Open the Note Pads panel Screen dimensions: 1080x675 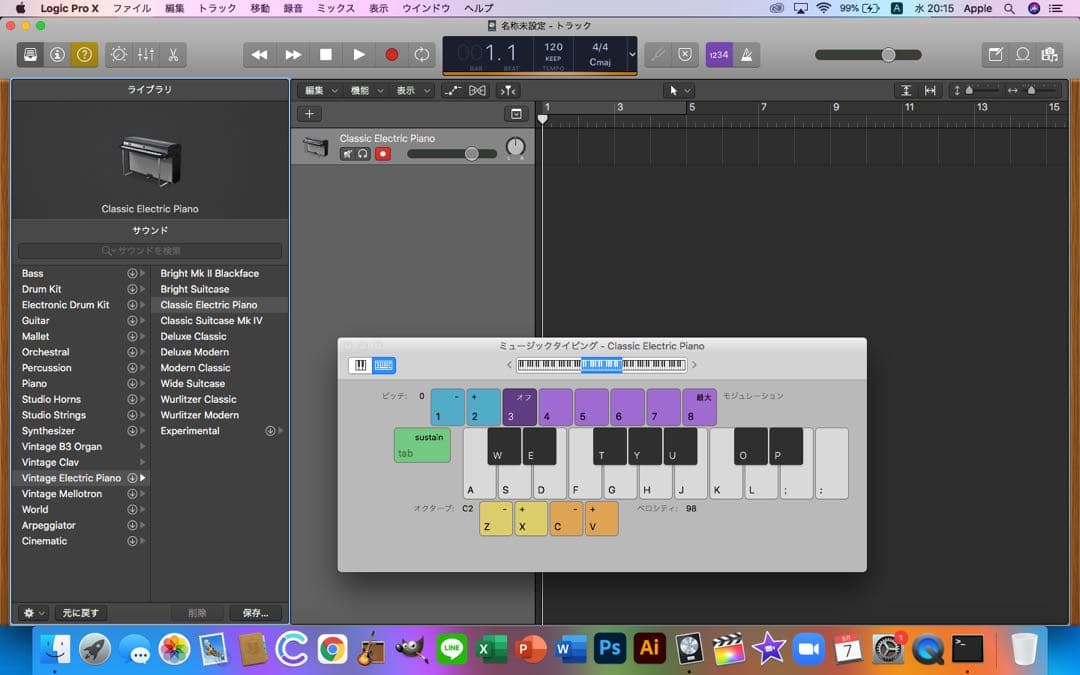pos(995,55)
